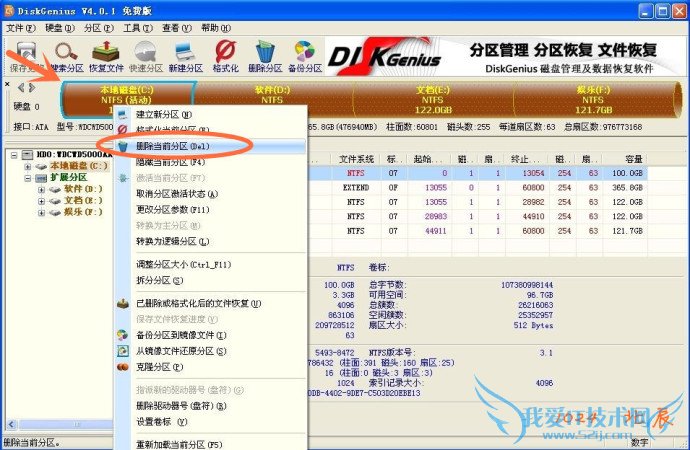Click the 恢复文件 recover files toolbar icon

click(x=106, y=57)
